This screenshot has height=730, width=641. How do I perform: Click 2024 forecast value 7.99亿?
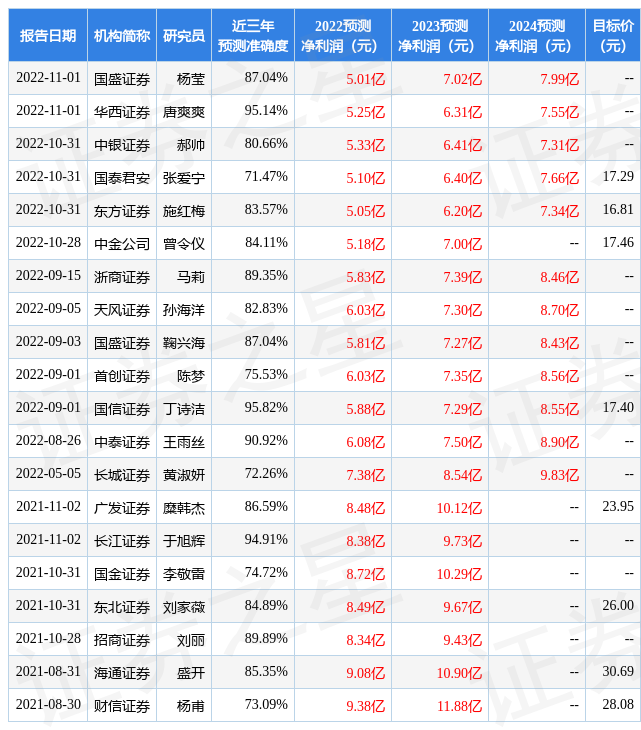point(560,79)
